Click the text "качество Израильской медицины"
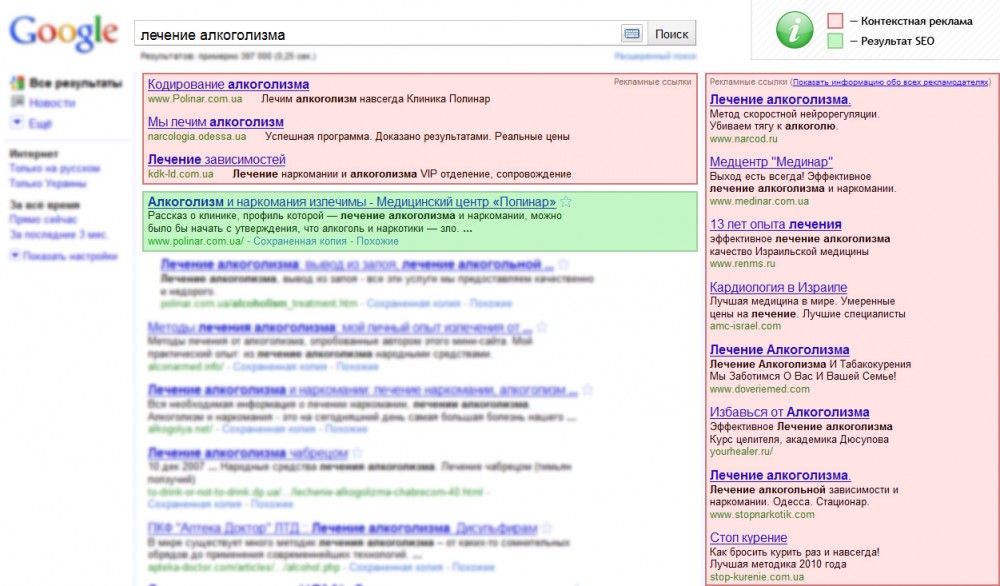1000x586 pixels. point(789,251)
